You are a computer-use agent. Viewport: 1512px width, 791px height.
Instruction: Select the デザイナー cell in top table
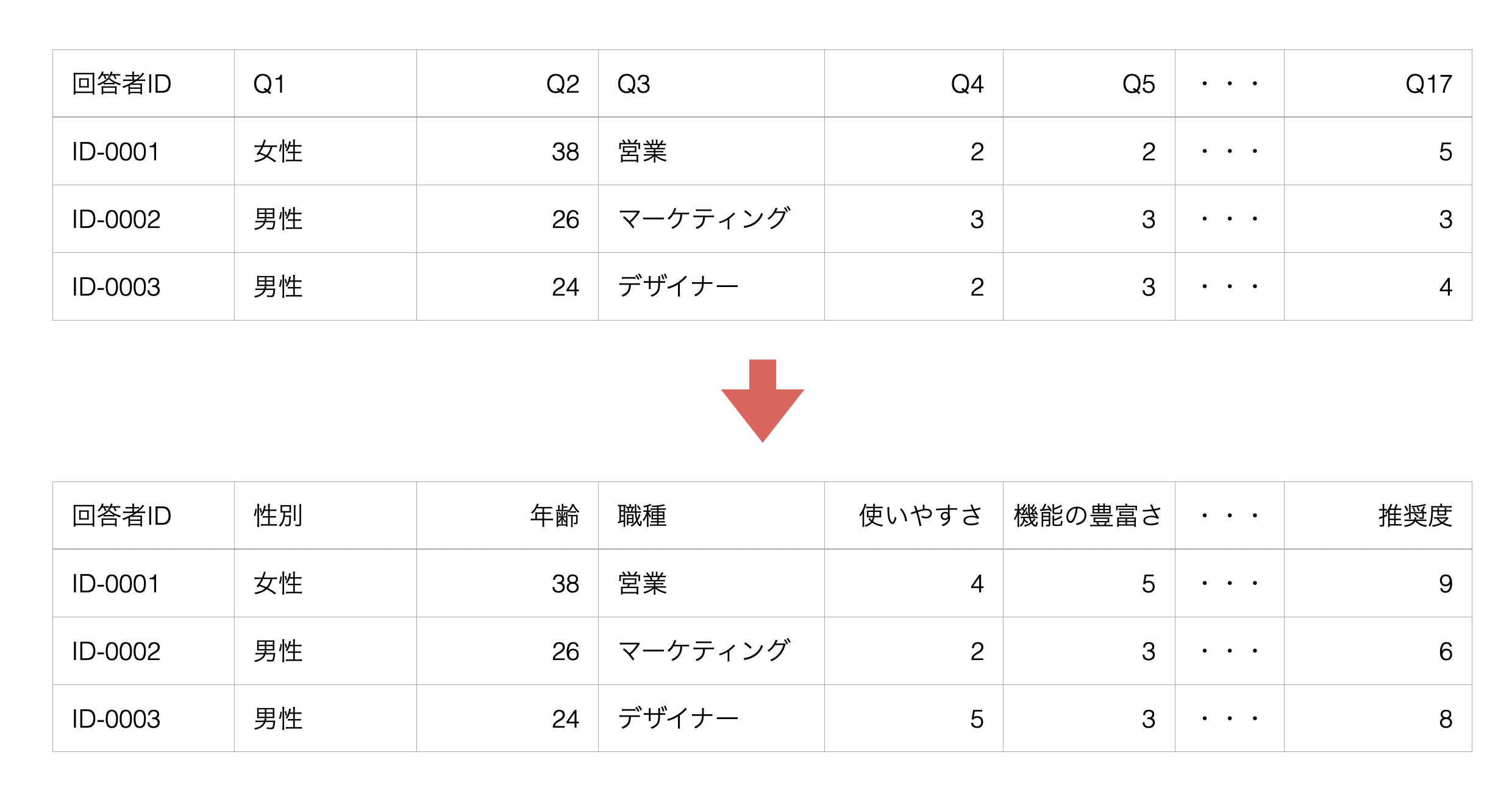tap(711, 286)
